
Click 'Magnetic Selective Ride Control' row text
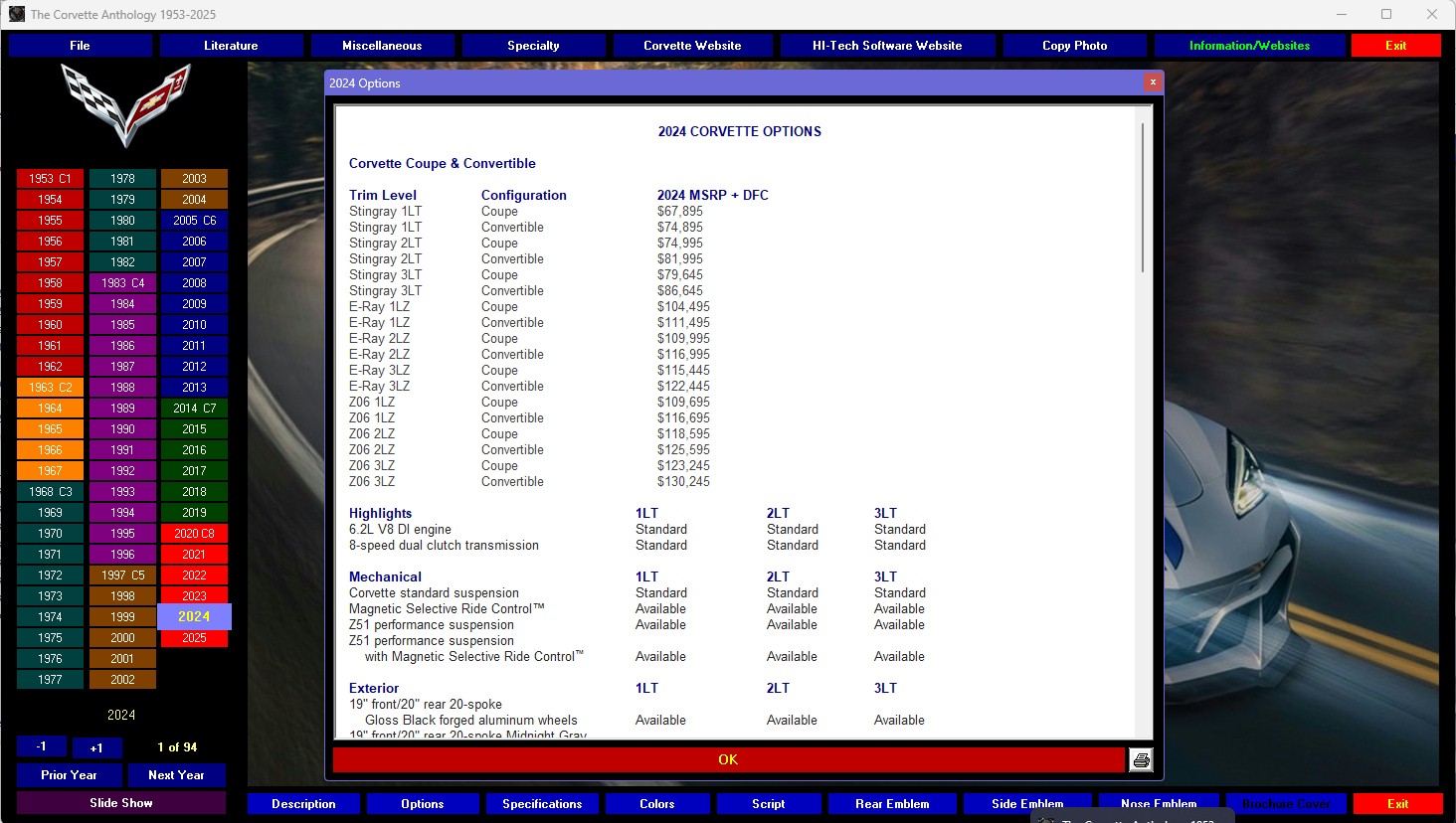[447, 609]
